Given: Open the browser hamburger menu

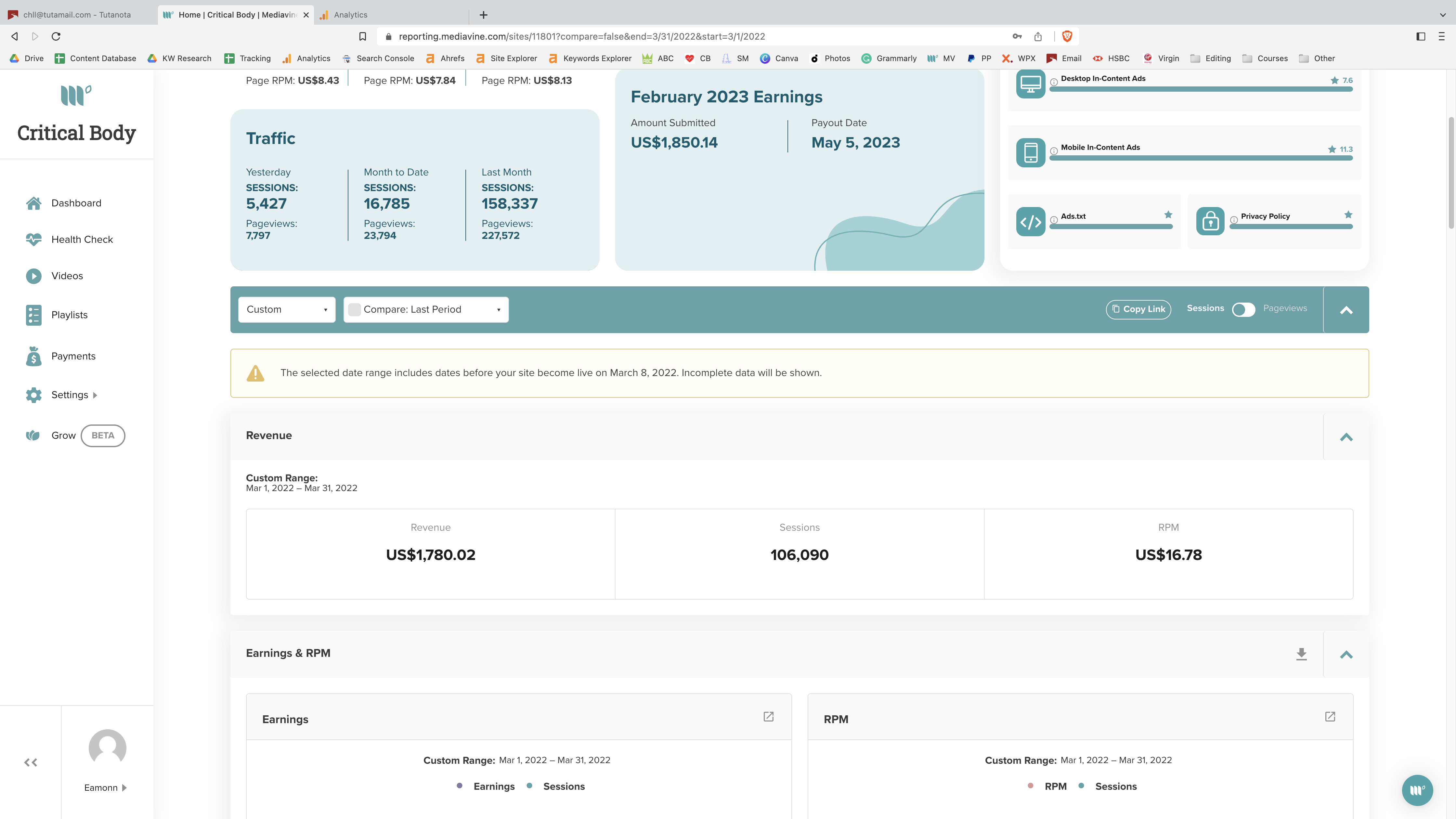Looking at the screenshot, I should (x=1441, y=36).
